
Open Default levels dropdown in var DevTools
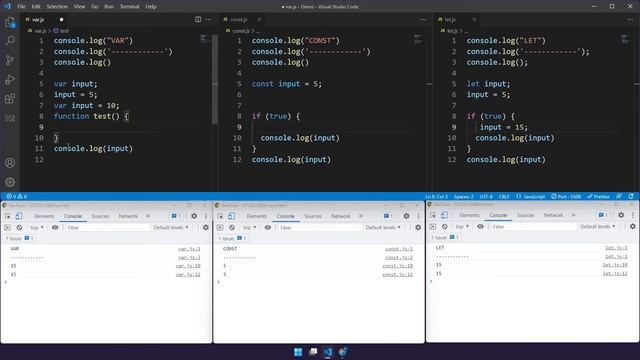point(171,227)
